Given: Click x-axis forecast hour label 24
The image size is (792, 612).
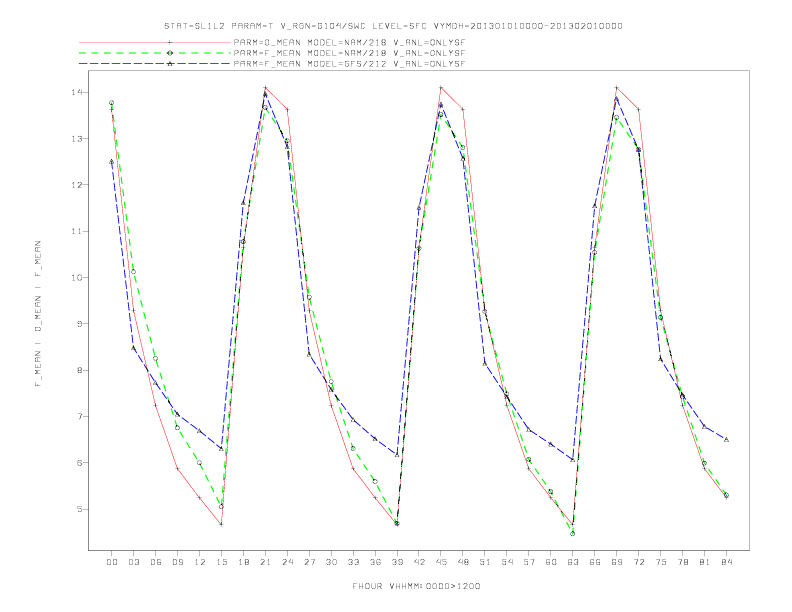Looking at the screenshot, I should point(287,562).
